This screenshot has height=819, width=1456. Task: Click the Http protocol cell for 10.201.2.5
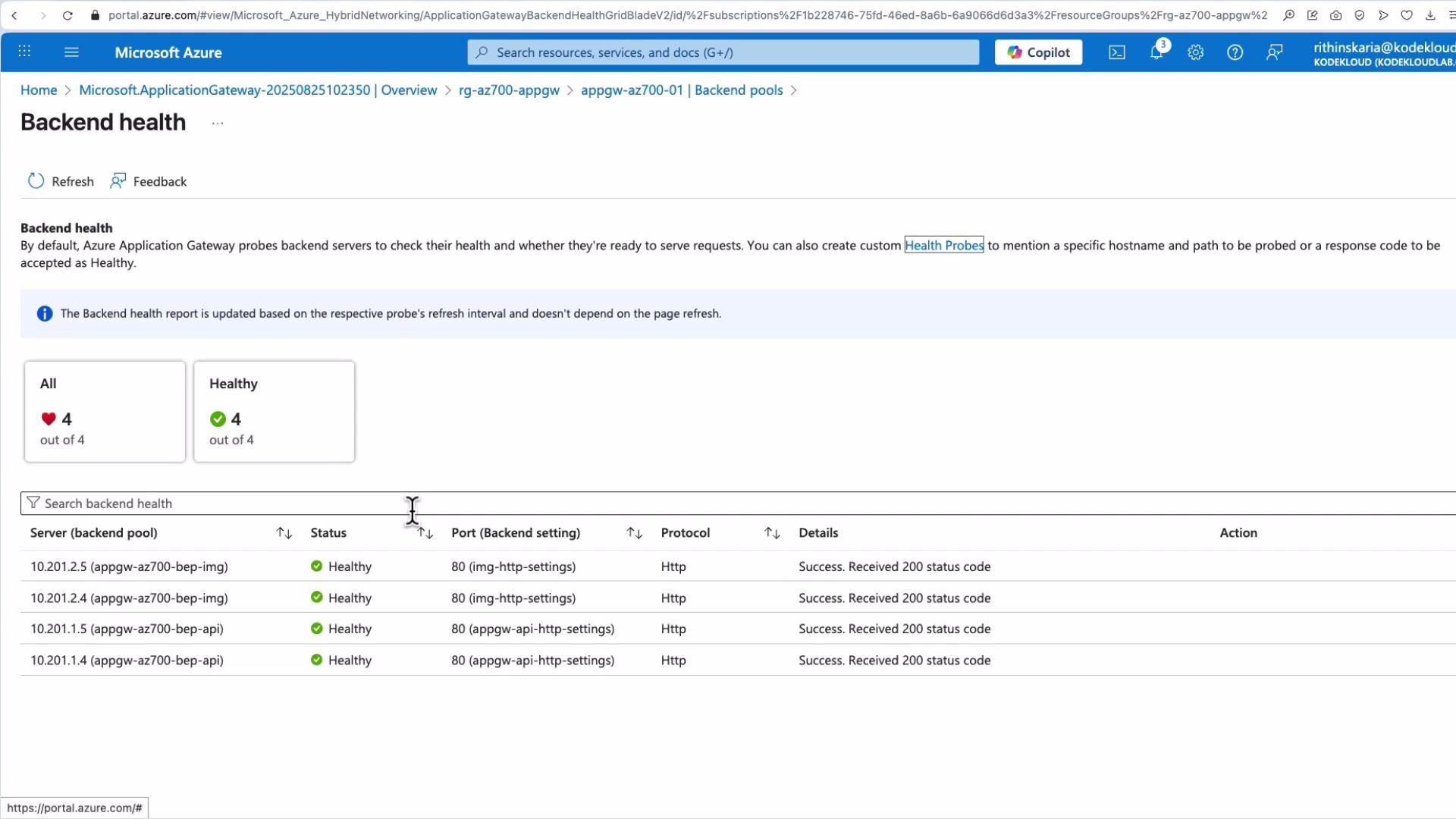tap(673, 566)
